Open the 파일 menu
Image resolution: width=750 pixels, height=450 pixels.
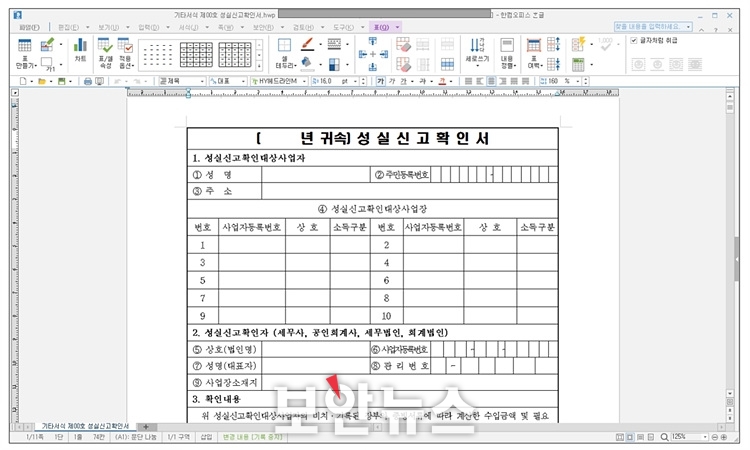(29, 27)
